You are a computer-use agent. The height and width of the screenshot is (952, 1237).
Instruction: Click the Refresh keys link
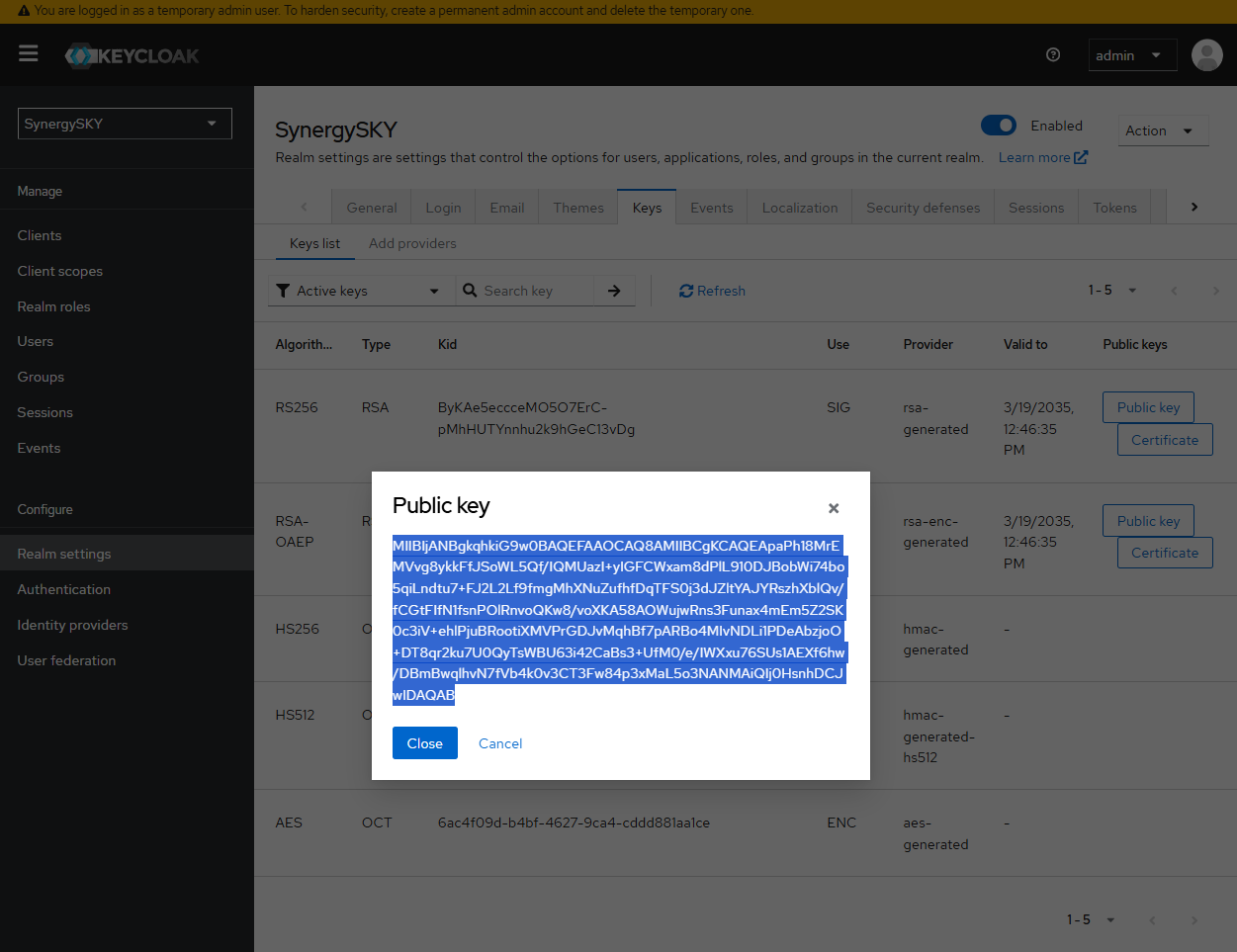(712, 291)
